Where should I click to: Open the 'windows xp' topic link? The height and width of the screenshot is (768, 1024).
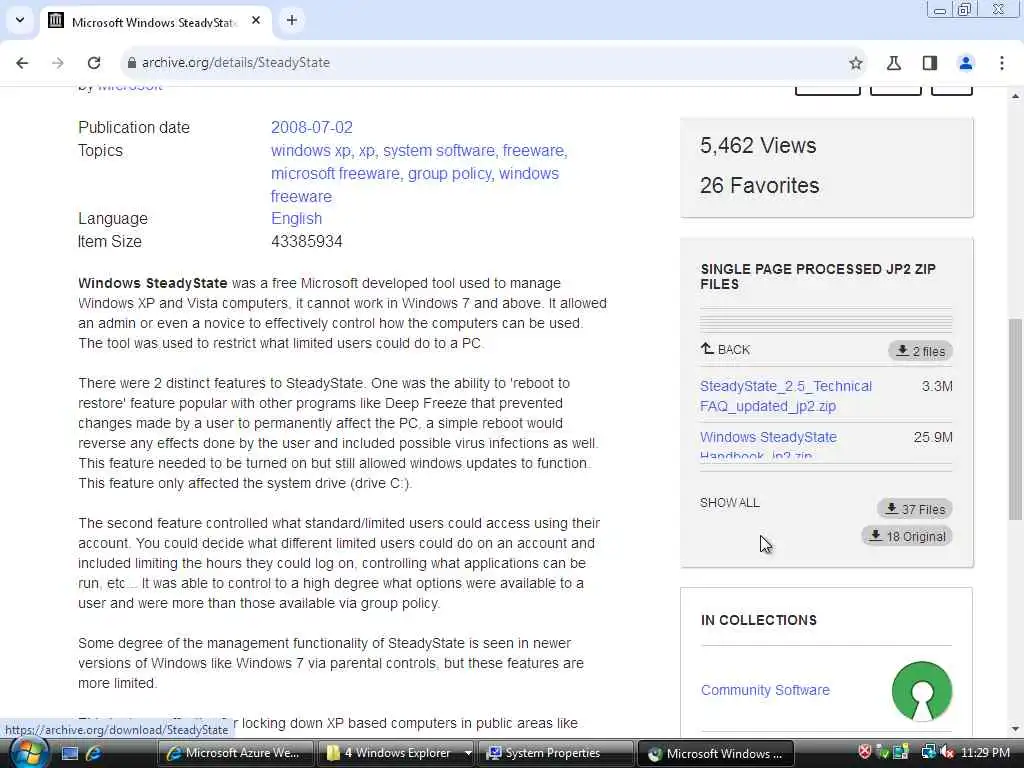pos(311,150)
